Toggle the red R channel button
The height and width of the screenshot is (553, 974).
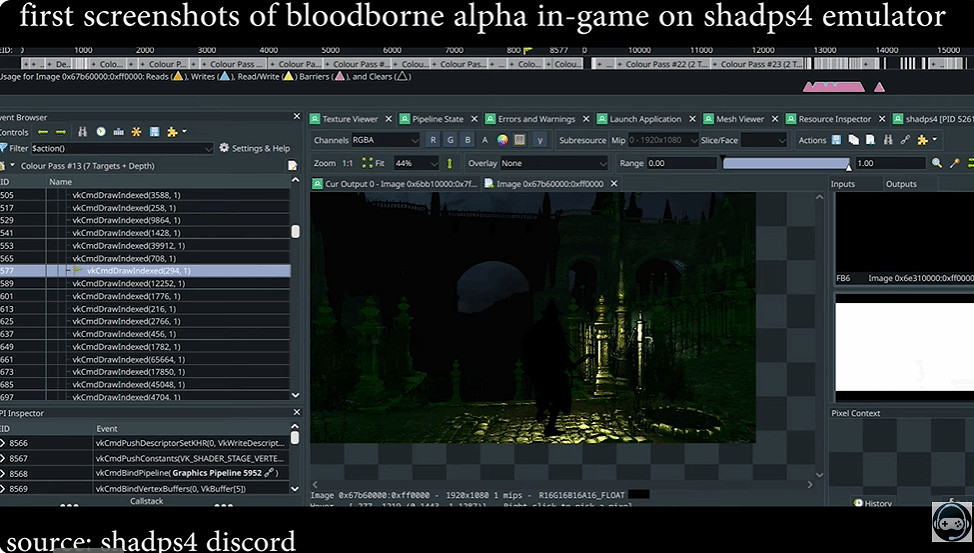(433, 140)
